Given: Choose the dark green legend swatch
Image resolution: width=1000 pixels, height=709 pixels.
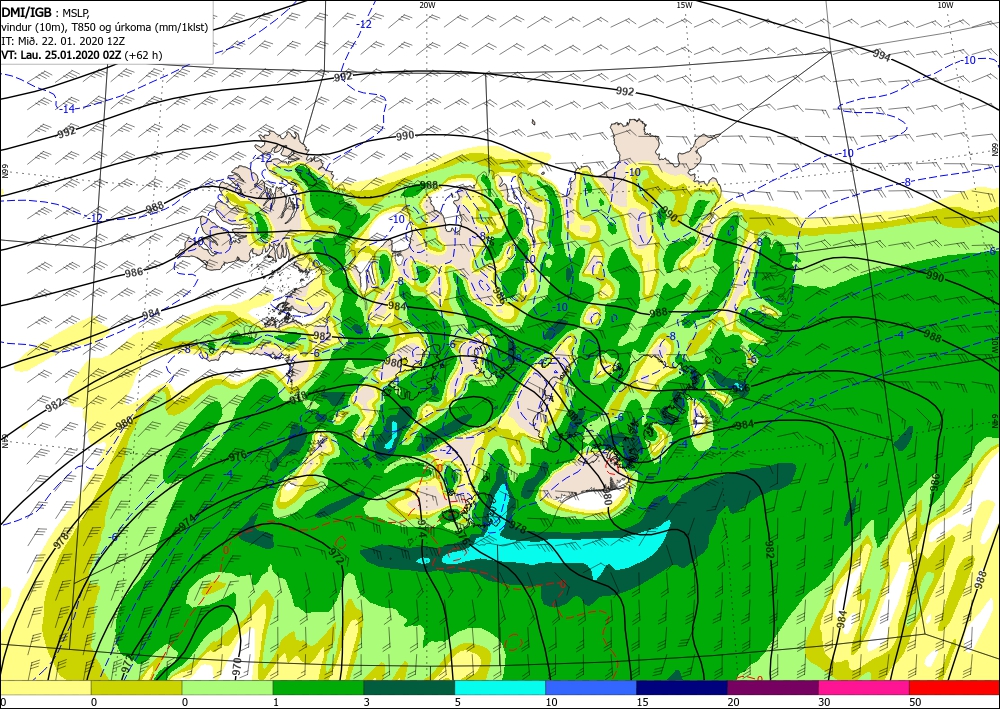Looking at the screenshot, I should (x=409, y=687).
